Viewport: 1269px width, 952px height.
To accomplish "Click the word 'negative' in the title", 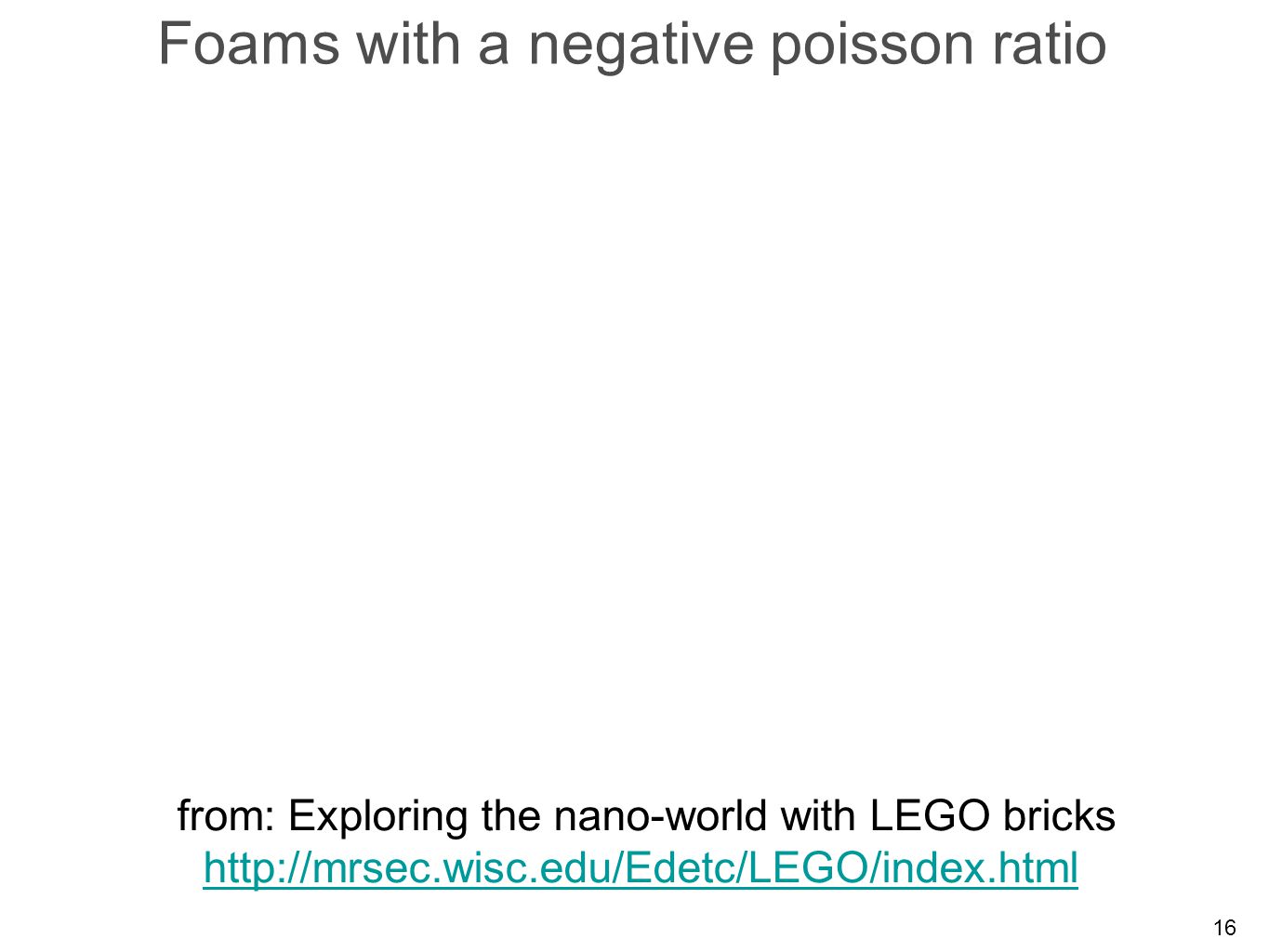I will tap(641, 46).
